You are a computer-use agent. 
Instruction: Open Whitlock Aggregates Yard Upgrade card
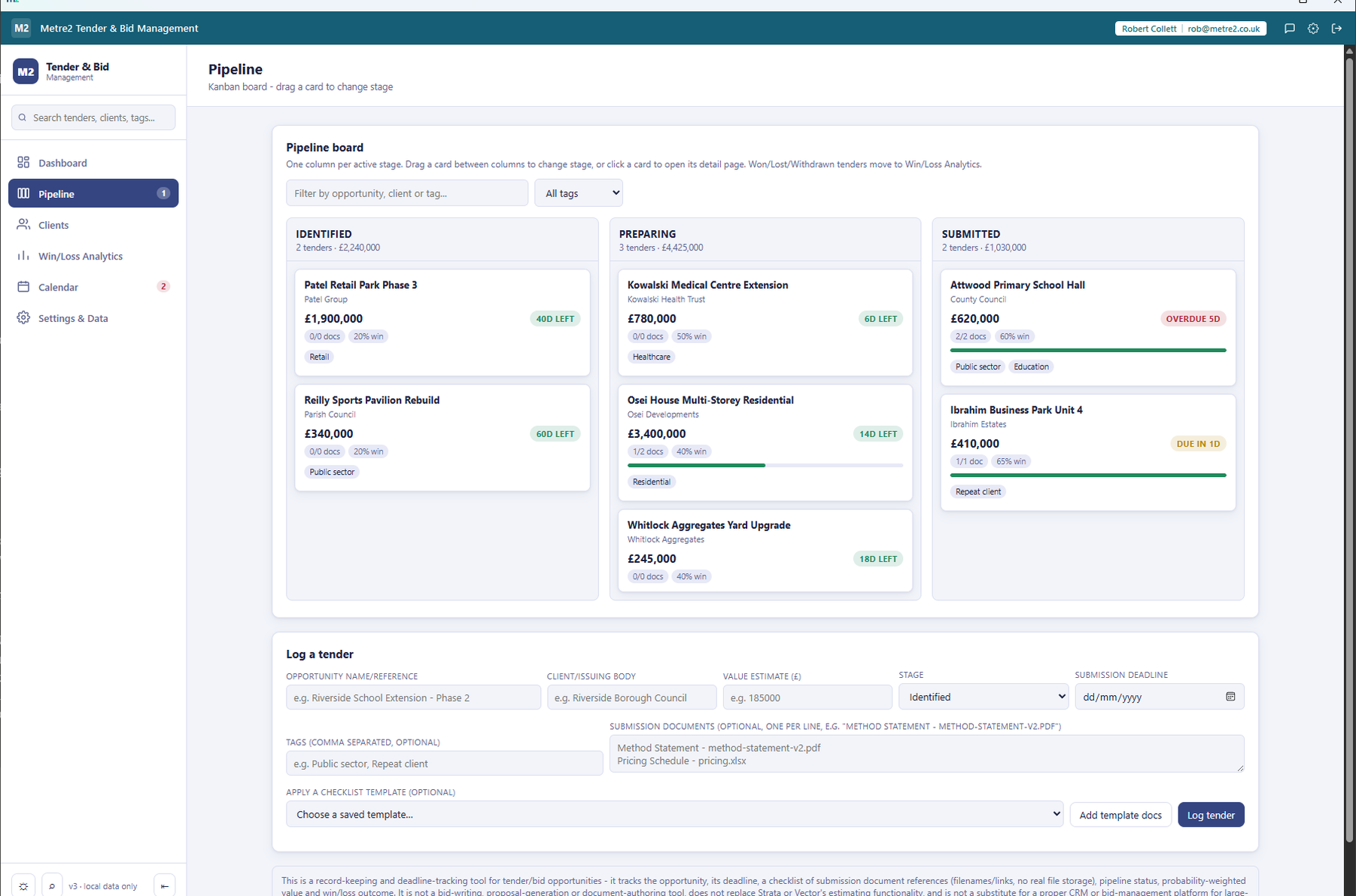click(765, 551)
